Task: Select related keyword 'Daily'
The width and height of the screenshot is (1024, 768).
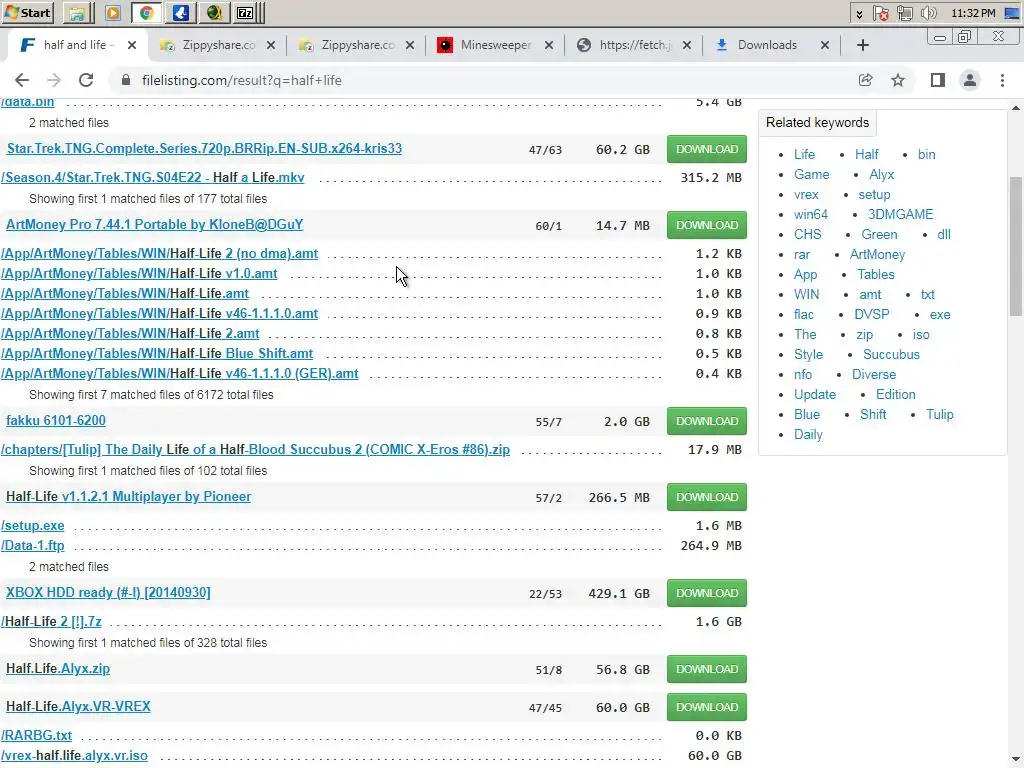Action: (808, 434)
